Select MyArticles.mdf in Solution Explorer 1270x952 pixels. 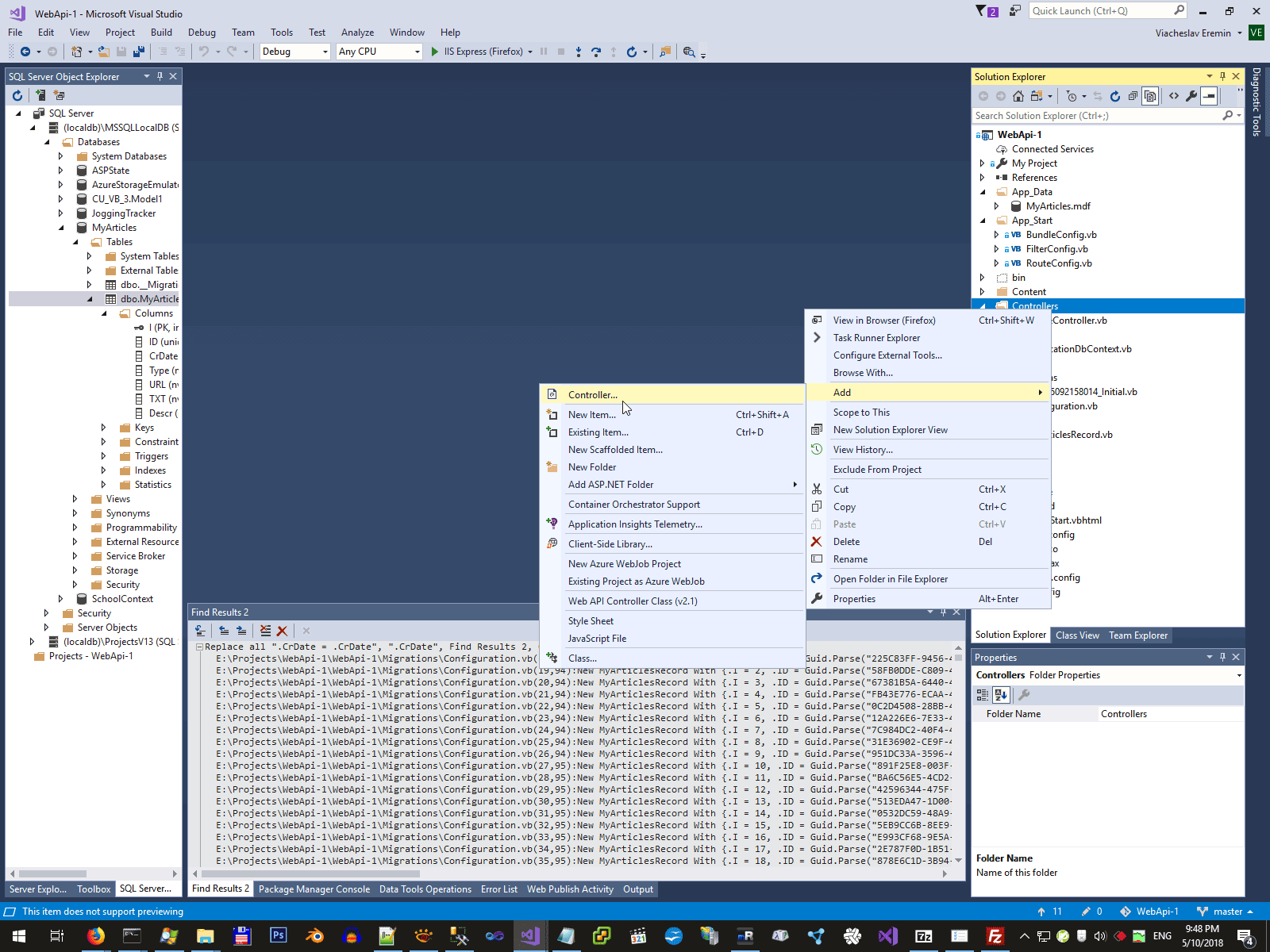pos(1058,206)
